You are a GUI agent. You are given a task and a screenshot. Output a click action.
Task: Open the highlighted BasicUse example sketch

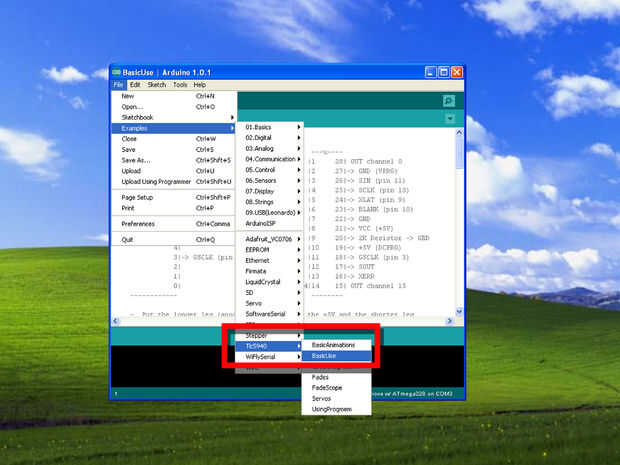pos(336,356)
